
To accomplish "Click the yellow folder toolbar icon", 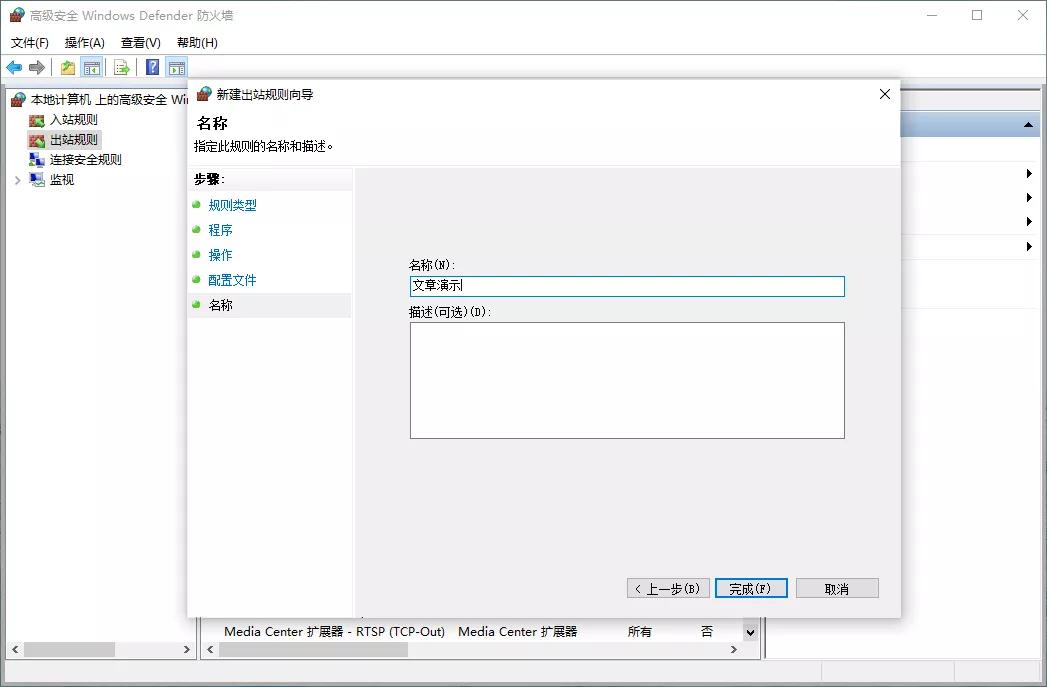I will [66, 66].
